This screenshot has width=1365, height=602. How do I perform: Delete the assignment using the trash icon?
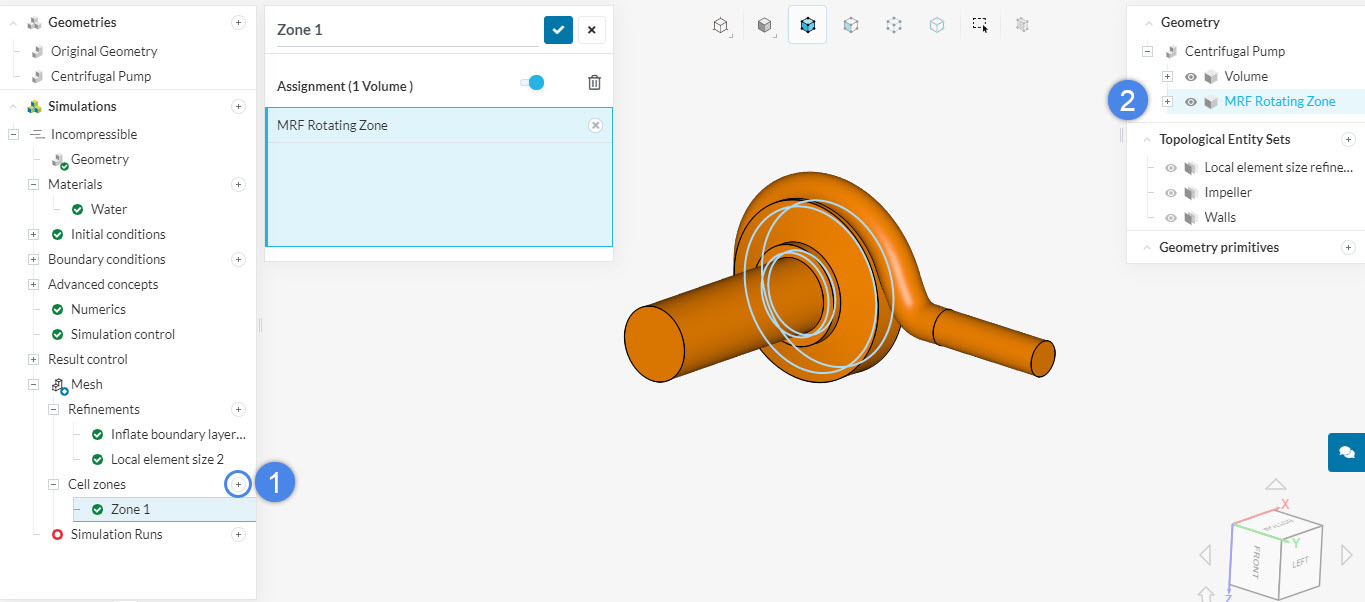click(x=594, y=83)
